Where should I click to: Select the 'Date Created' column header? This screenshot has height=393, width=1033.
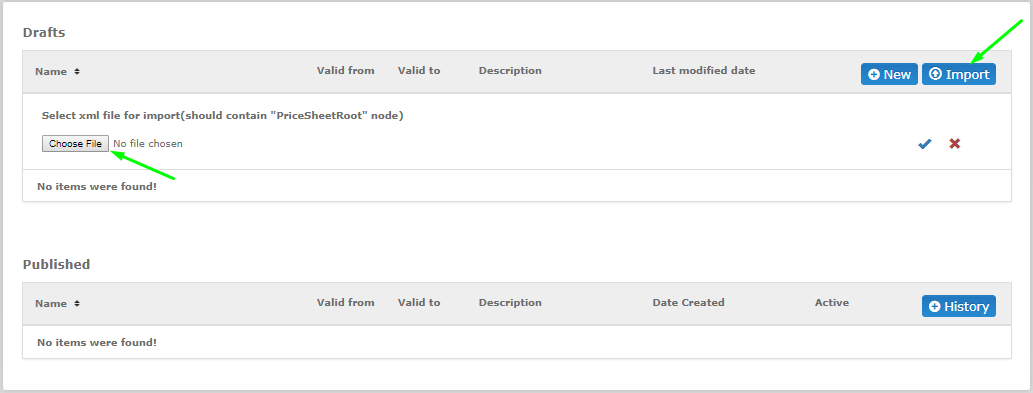[688, 303]
